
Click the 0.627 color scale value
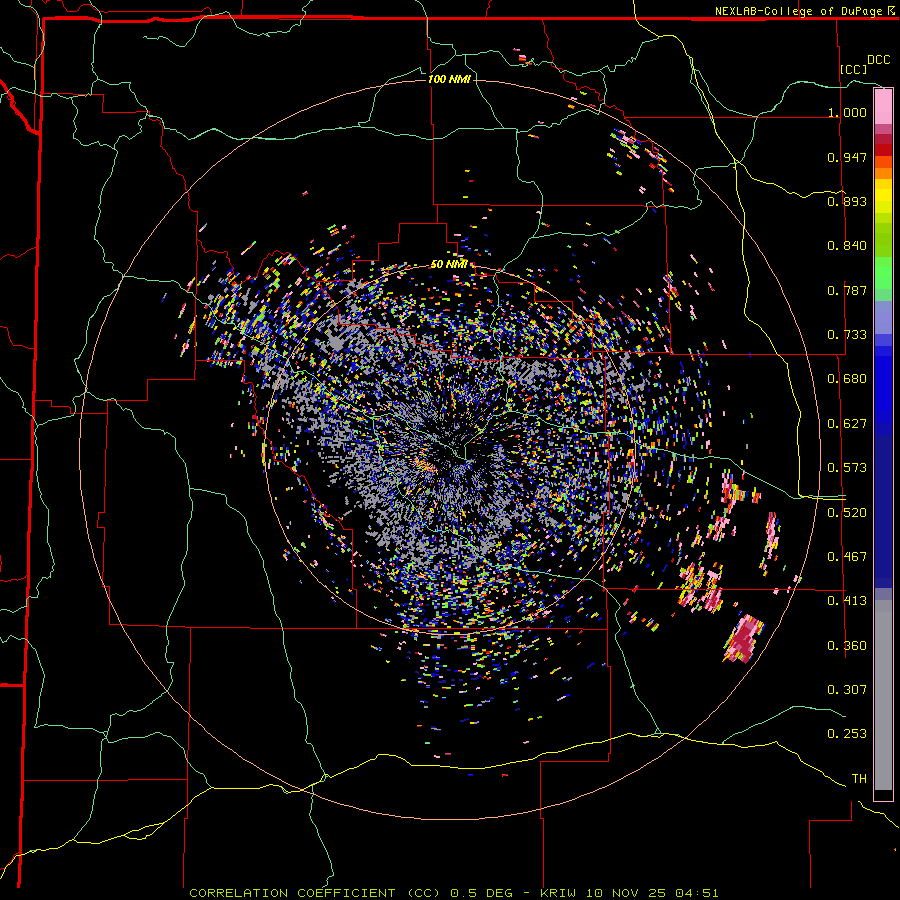tap(847, 424)
